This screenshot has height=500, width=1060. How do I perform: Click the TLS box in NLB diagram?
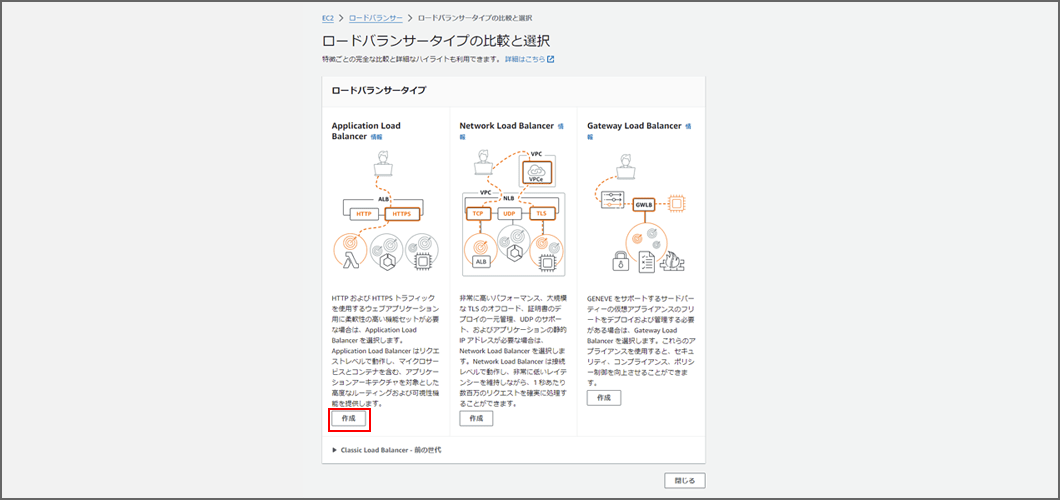tap(542, 214)
